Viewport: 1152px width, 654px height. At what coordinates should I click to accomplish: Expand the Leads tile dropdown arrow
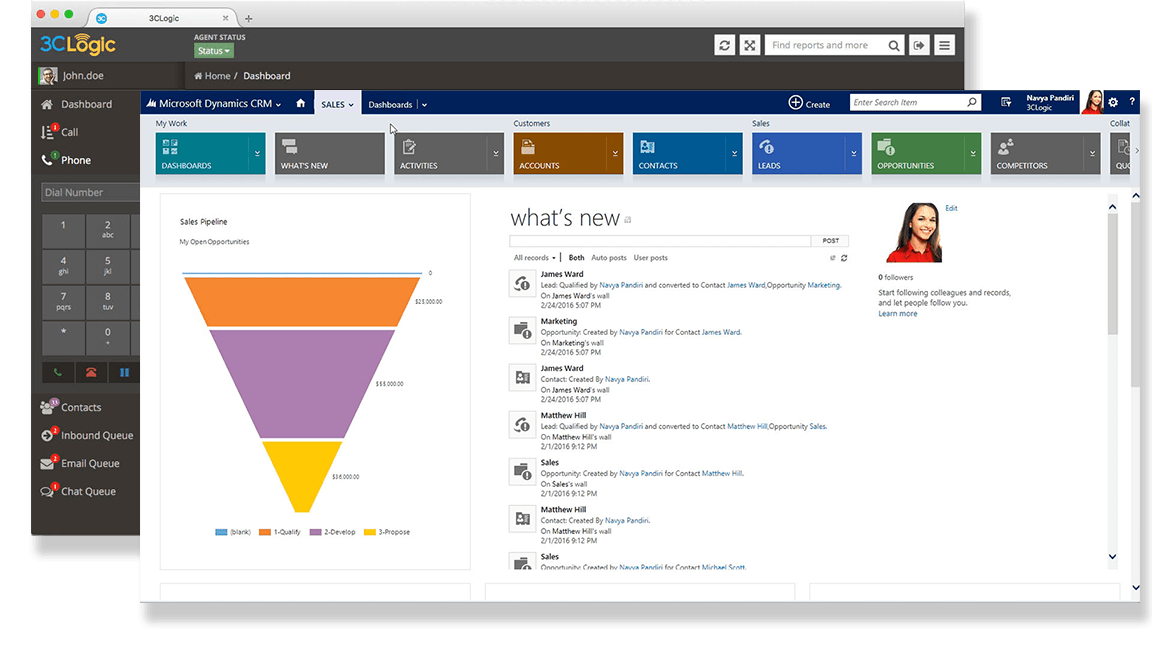pos(854,154)
